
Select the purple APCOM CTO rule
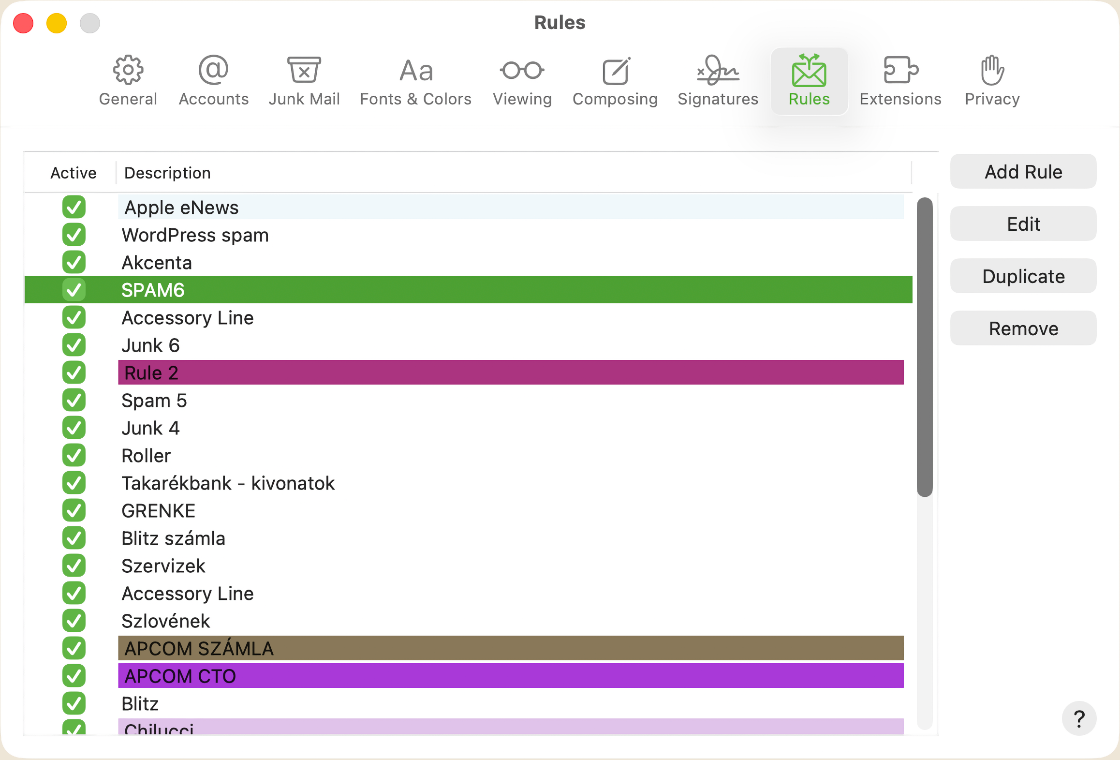(510, 676)
